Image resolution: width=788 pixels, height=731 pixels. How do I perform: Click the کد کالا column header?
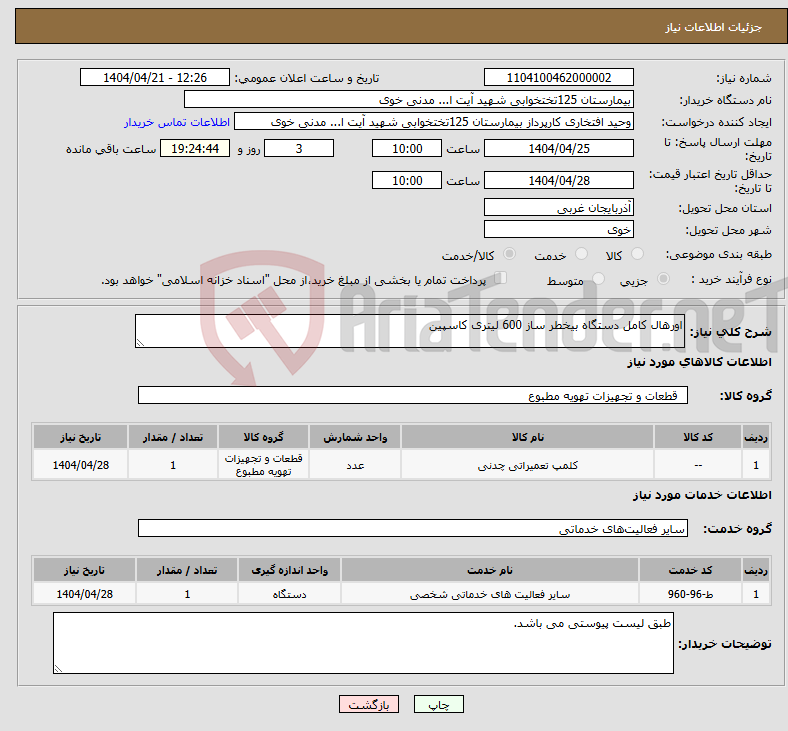(x=698, y=437)
